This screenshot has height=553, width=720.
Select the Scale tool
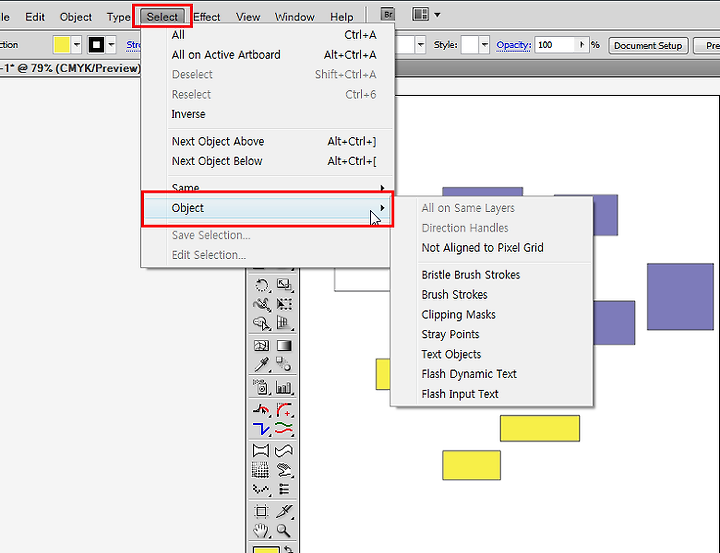tap(284, 285)
